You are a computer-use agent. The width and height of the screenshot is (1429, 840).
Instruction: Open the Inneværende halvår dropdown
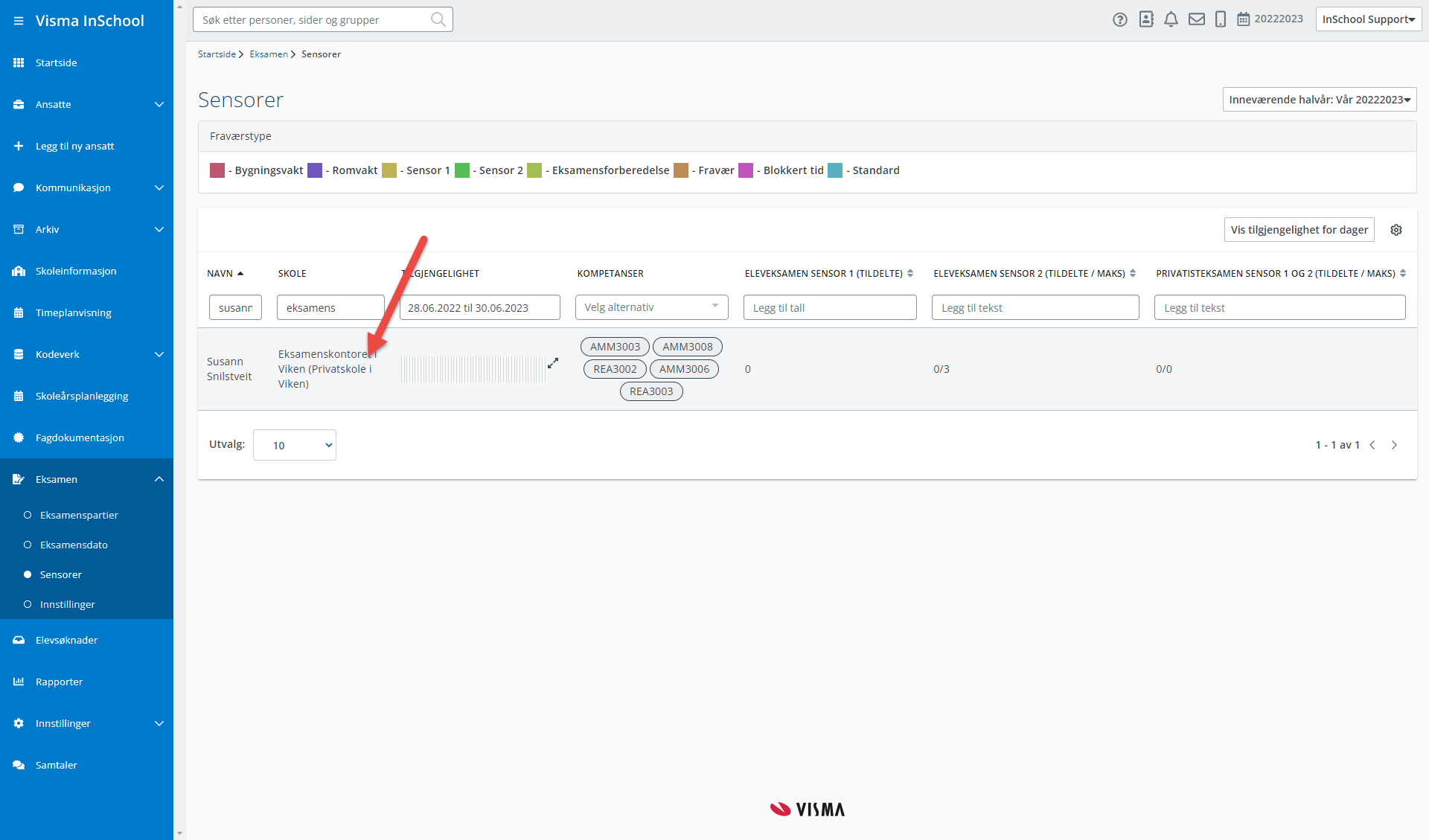pyautogui.click(x=1320, y=100)
